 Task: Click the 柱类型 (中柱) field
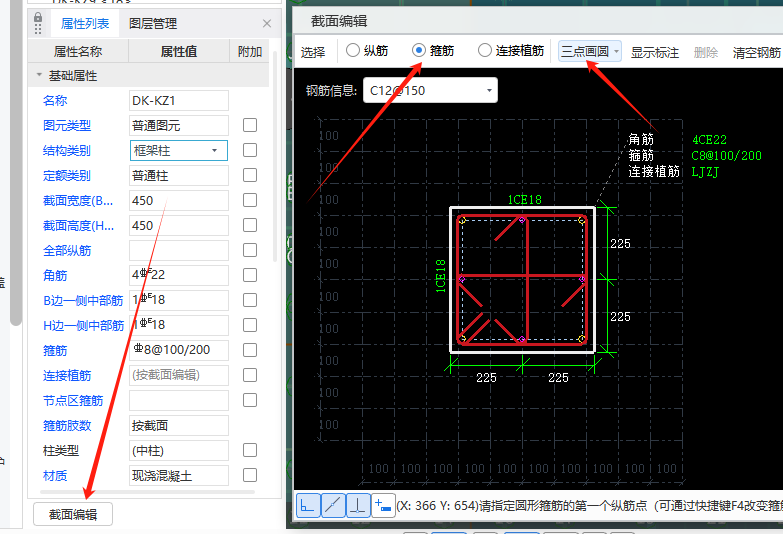[179, 451]
